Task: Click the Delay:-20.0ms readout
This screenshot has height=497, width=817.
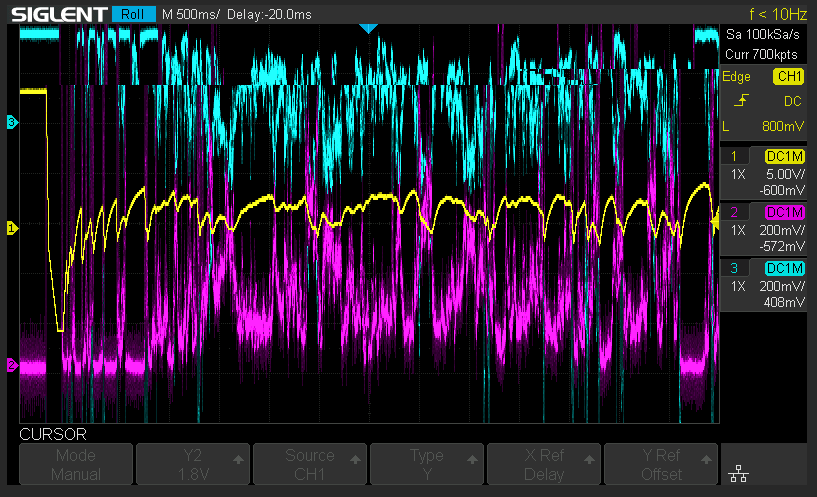Action: click(269, 15)
